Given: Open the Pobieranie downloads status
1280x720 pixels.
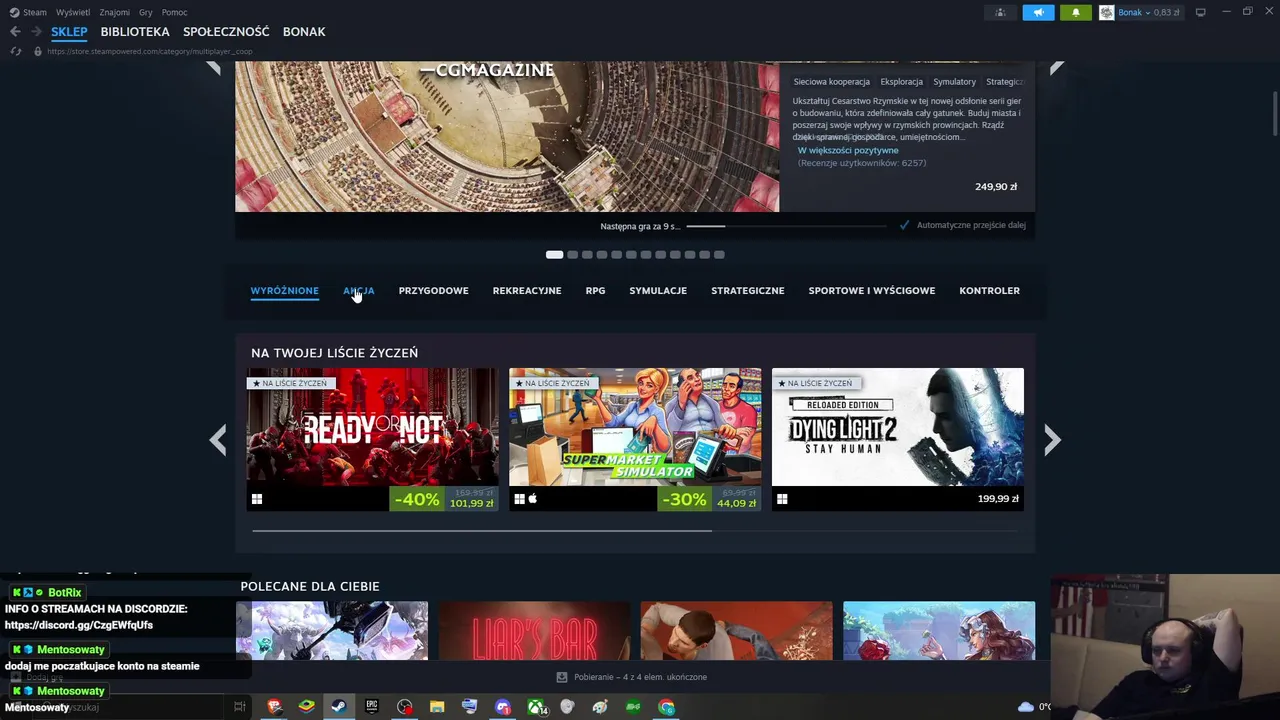Looking at the screenshot, I should (632, 677).
